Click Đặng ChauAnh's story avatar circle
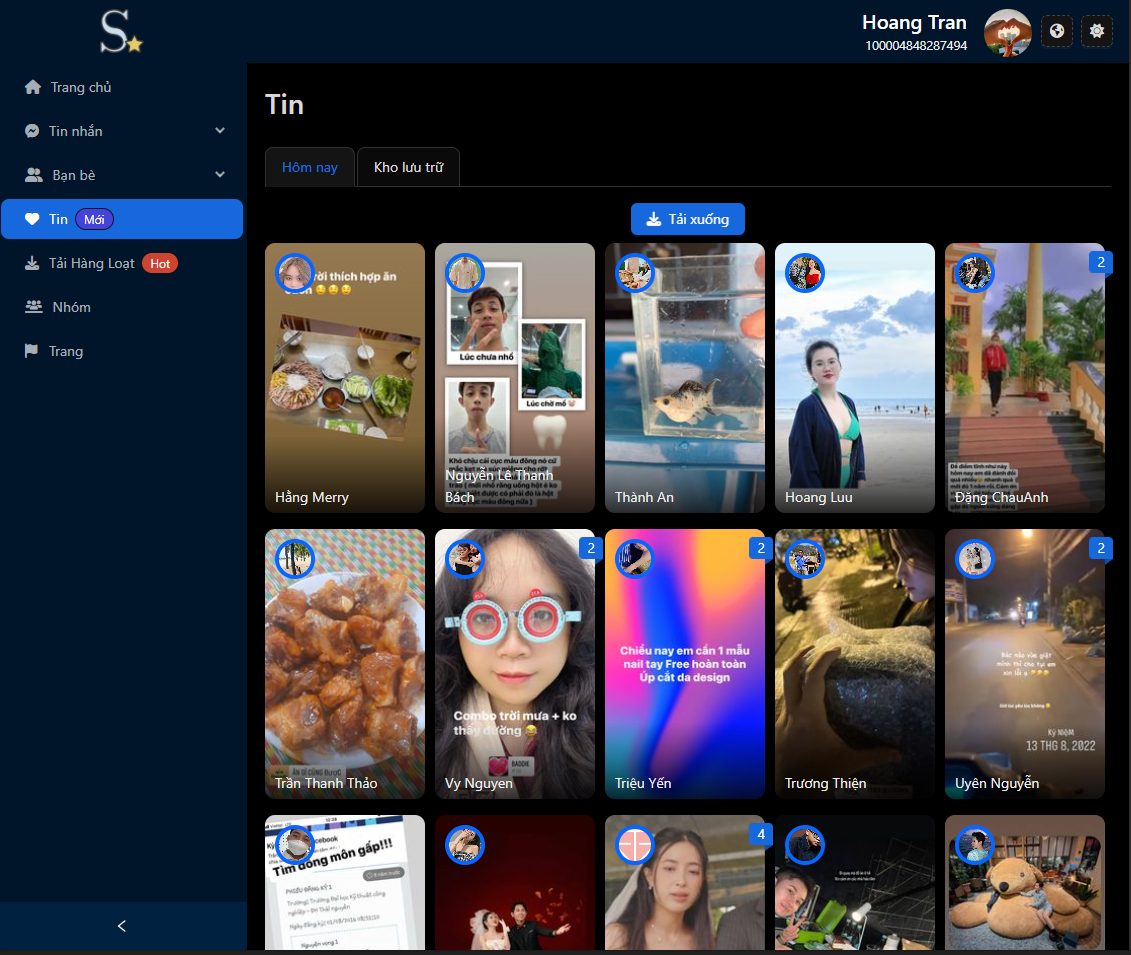1131x955 pixels. tap(974, 273)
